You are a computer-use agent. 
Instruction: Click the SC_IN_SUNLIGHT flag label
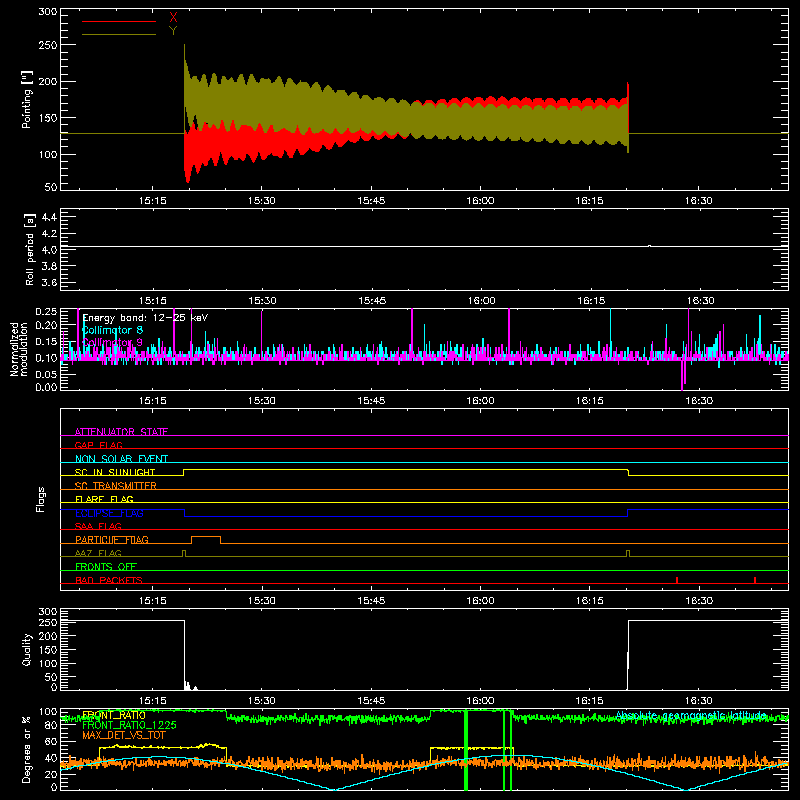tap(115, 472)
